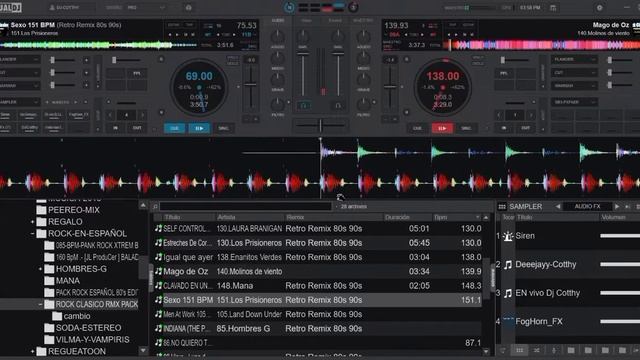Expand the REGALO folder
640x360 pixels.
[32, 222]
